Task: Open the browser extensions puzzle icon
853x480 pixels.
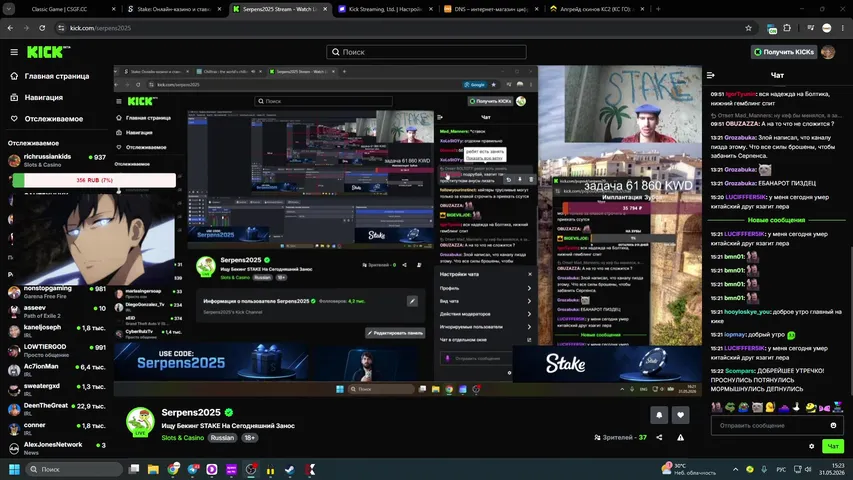Action: [787, 28]
